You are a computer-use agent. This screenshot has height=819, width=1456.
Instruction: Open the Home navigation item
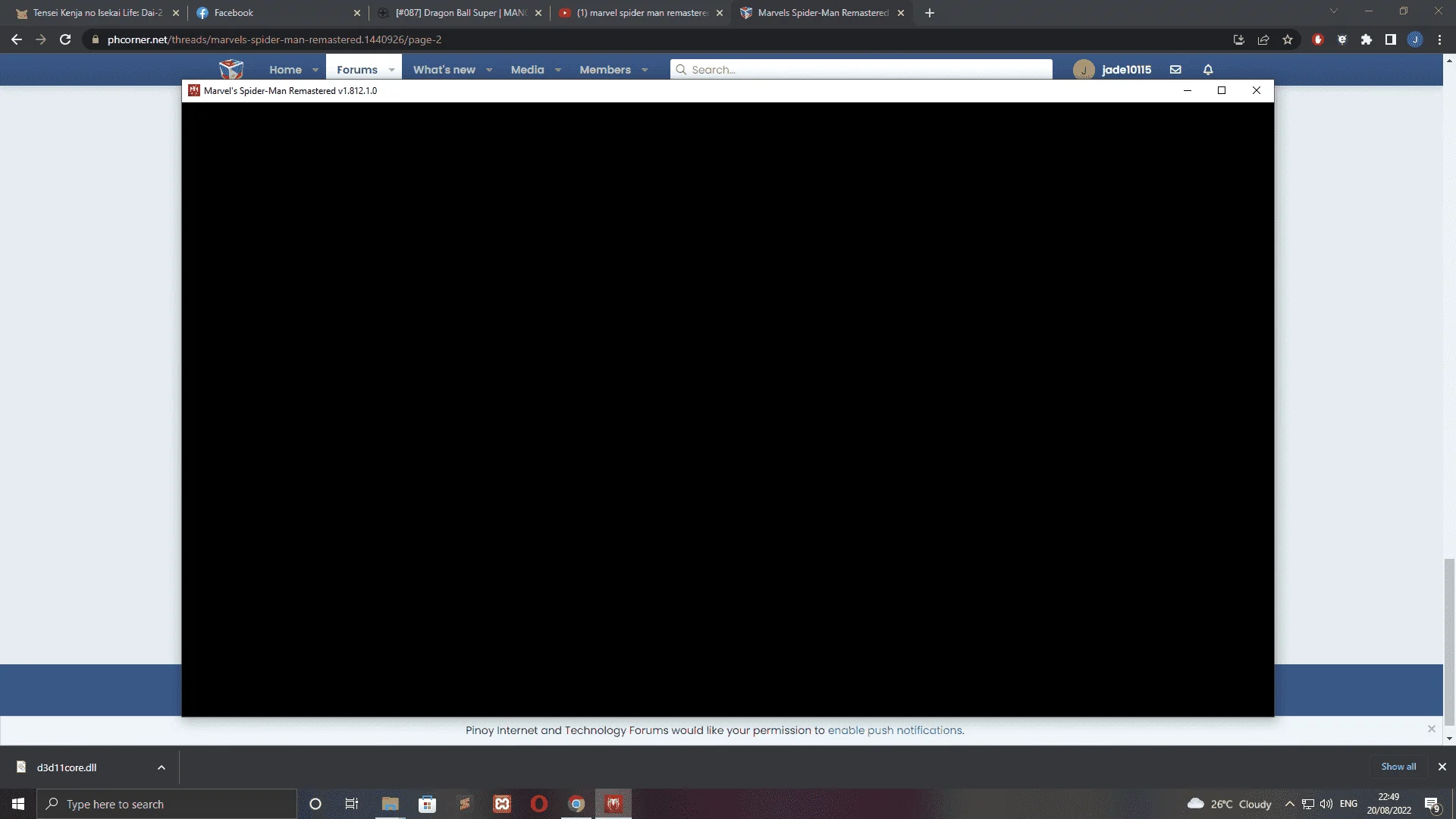285,69
